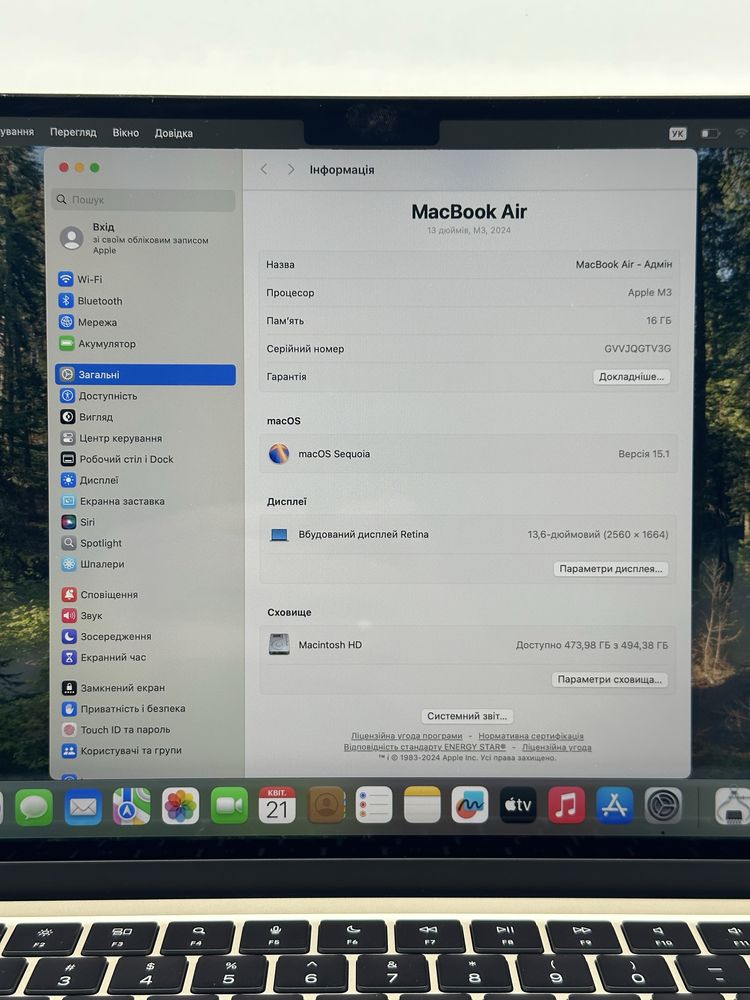Click the battery status icon
Image resolution: width=750 pixels, height=1000 pixels.
710,133
